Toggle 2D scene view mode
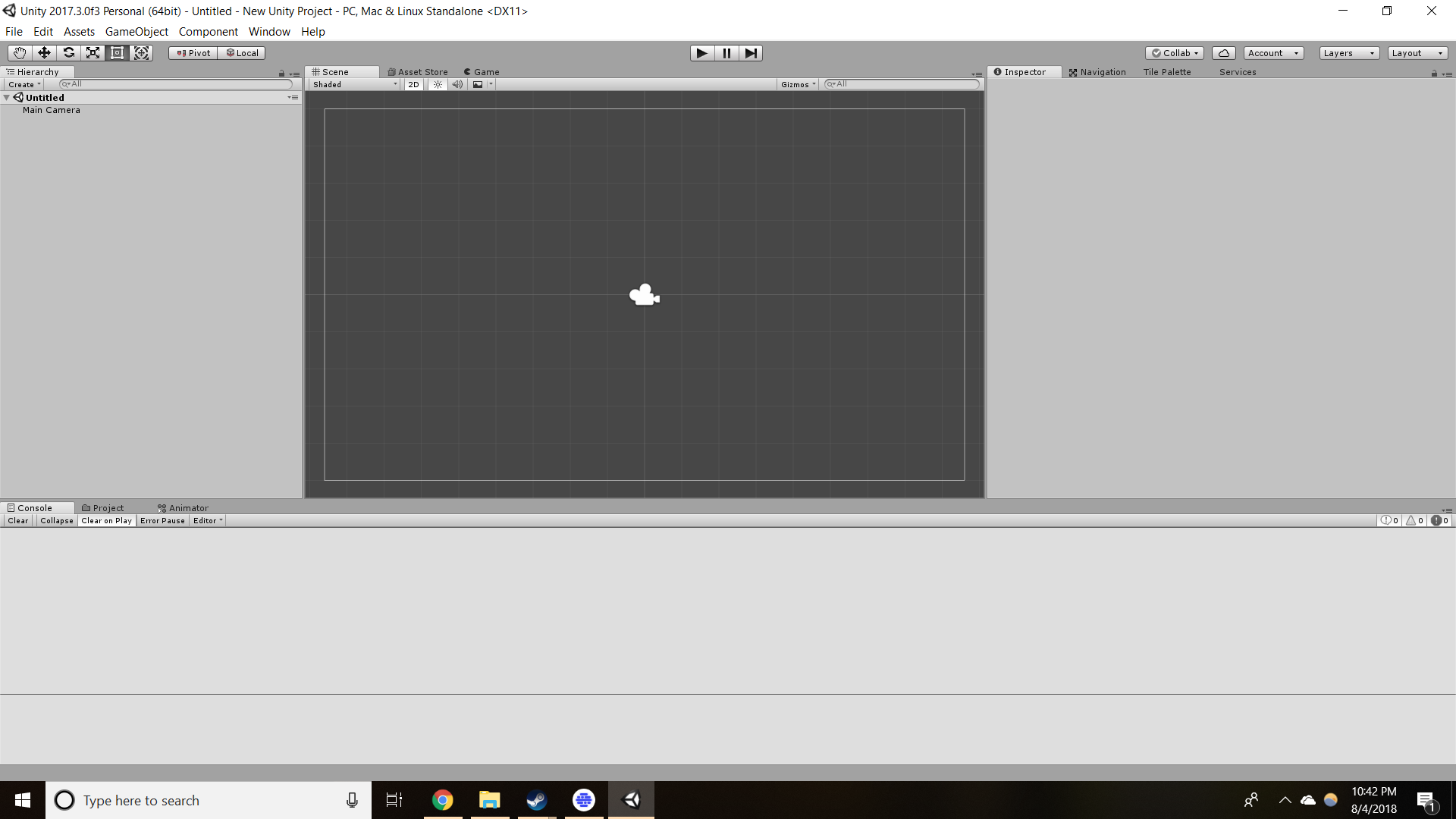Viewport: 1456px width, 819px height. coord(413,85)
